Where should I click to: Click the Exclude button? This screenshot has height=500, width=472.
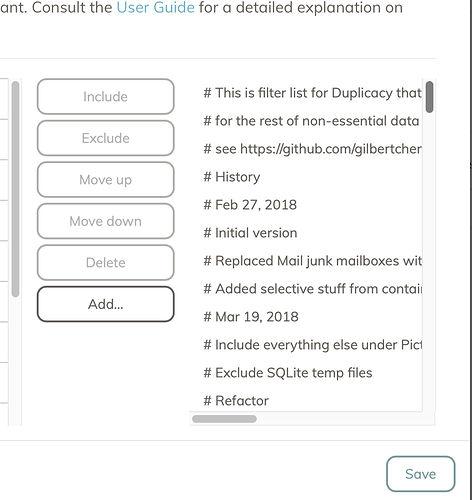(x=106, y=138)
